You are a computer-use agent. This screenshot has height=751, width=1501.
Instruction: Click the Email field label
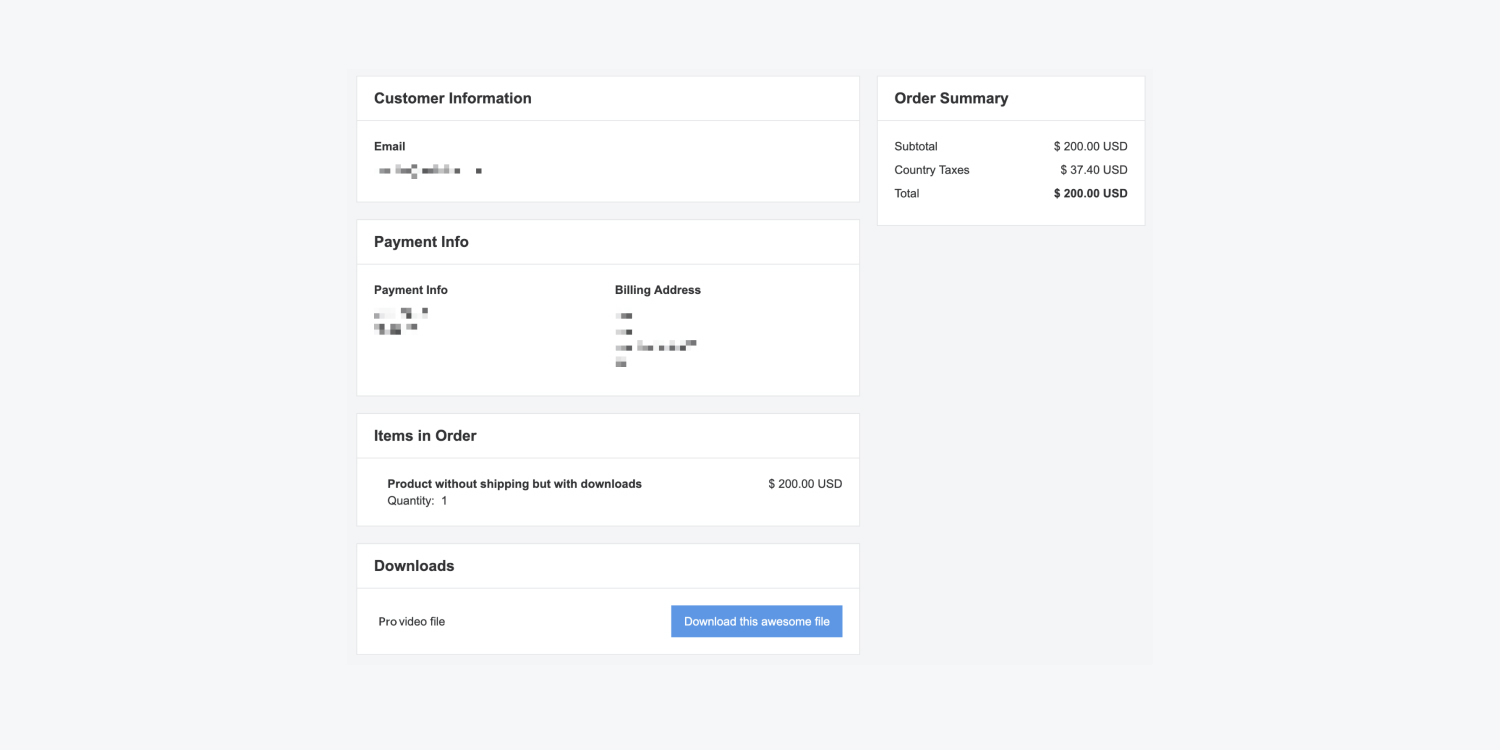point(389,146)
